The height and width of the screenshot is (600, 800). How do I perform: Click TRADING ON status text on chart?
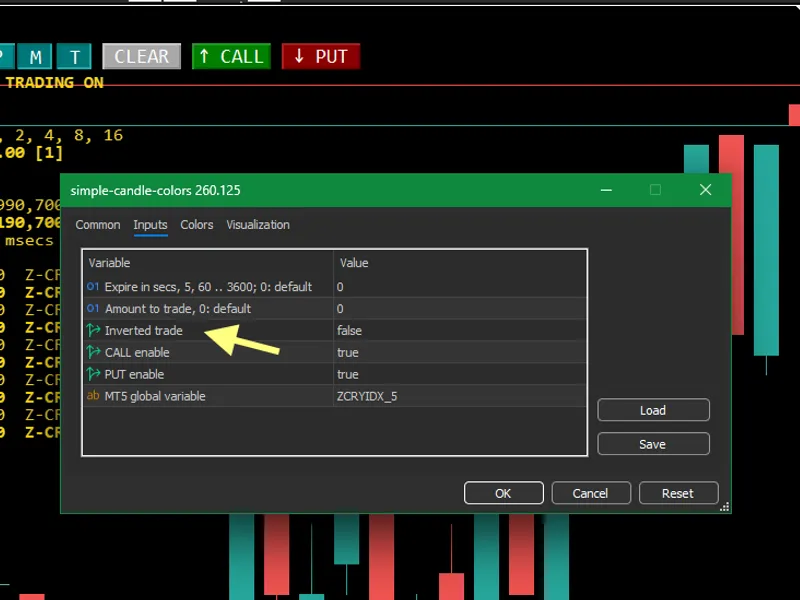[55, 83]
